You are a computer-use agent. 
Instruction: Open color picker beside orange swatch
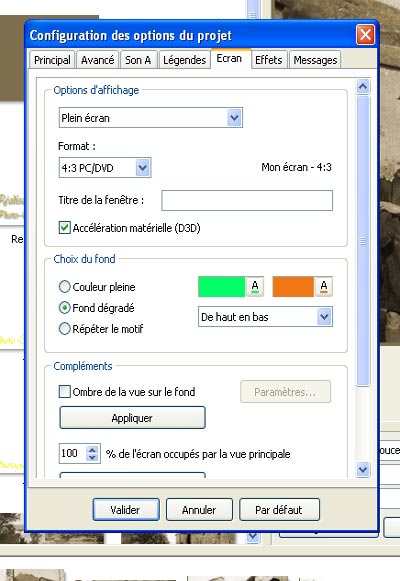[324, 287]
